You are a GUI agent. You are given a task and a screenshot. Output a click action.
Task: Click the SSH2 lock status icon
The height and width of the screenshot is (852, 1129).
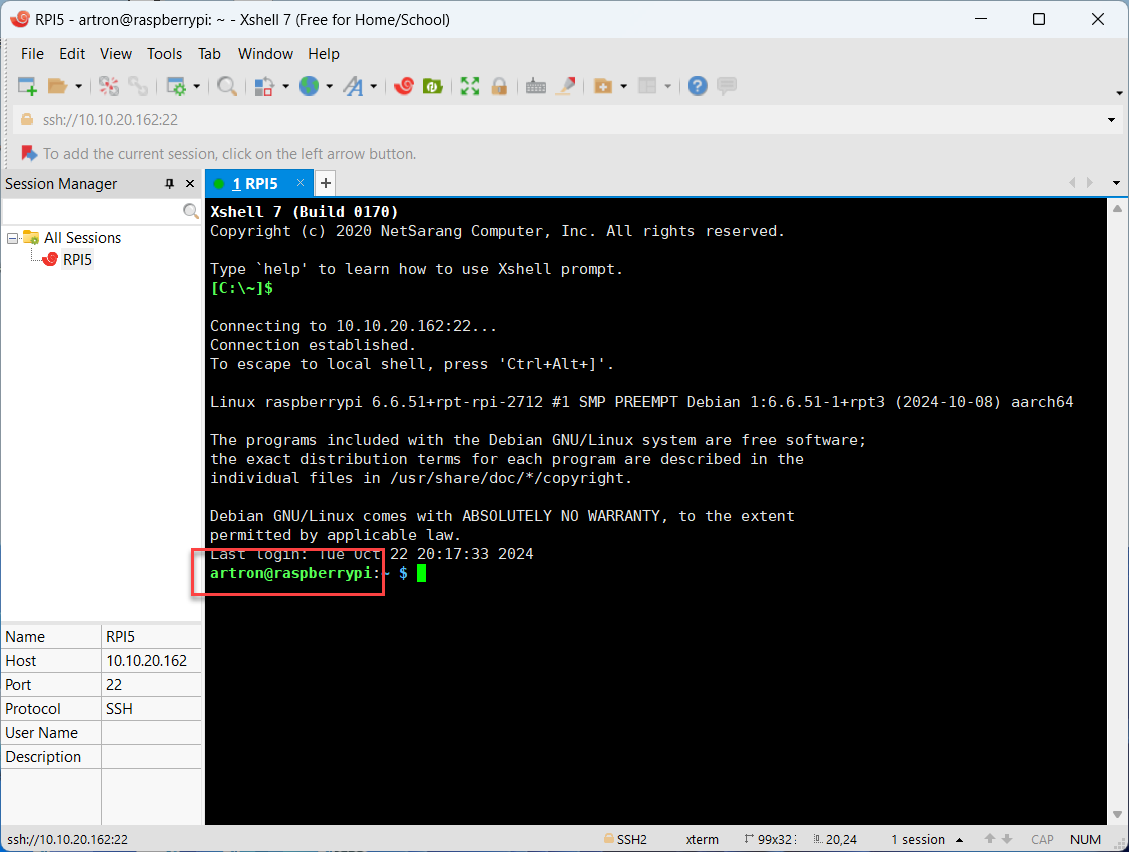pyautogui.click(x=609, y=839)
